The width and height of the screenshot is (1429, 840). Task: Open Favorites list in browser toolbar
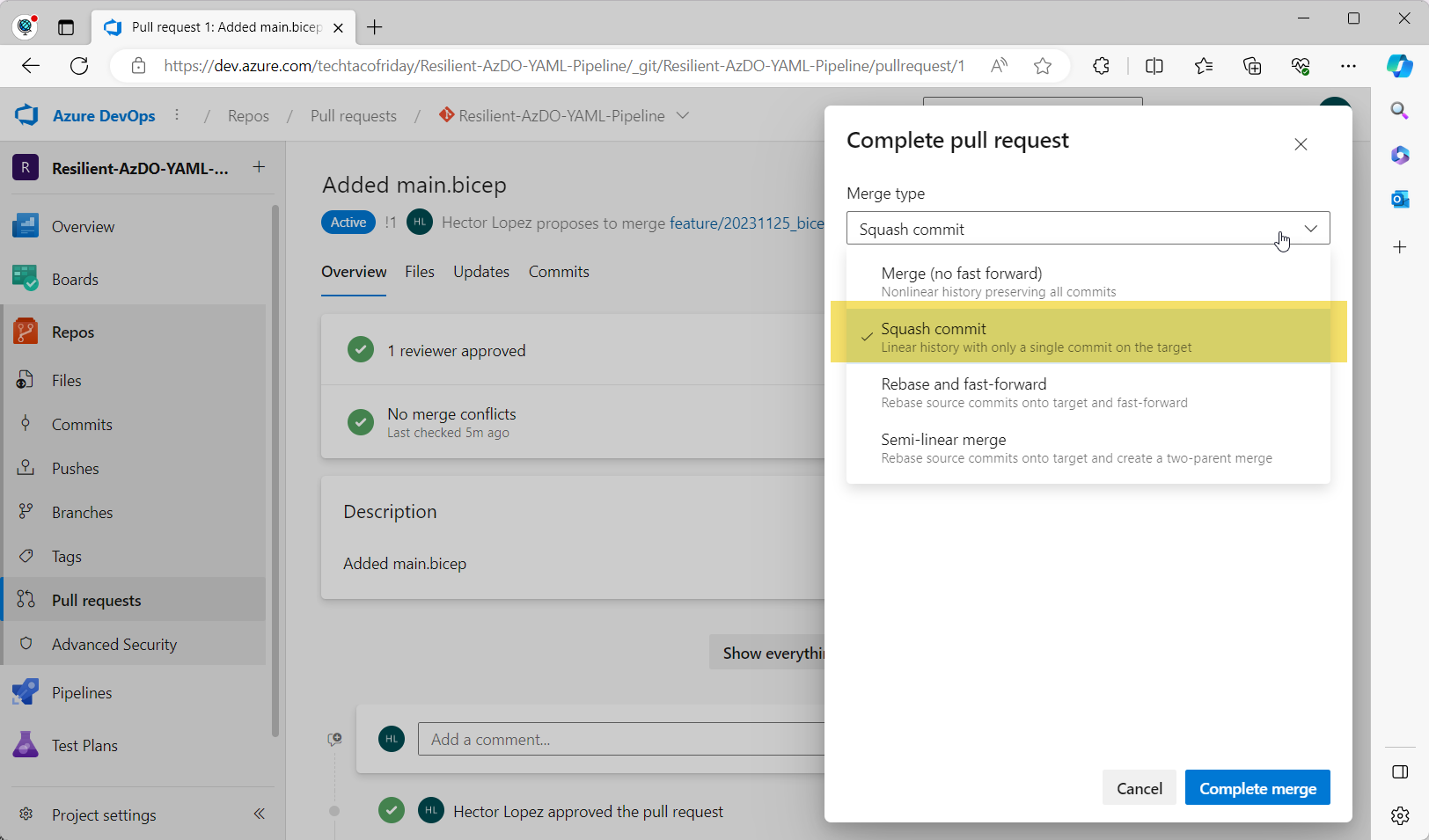pyautogui.click(x=1204, y=66)
